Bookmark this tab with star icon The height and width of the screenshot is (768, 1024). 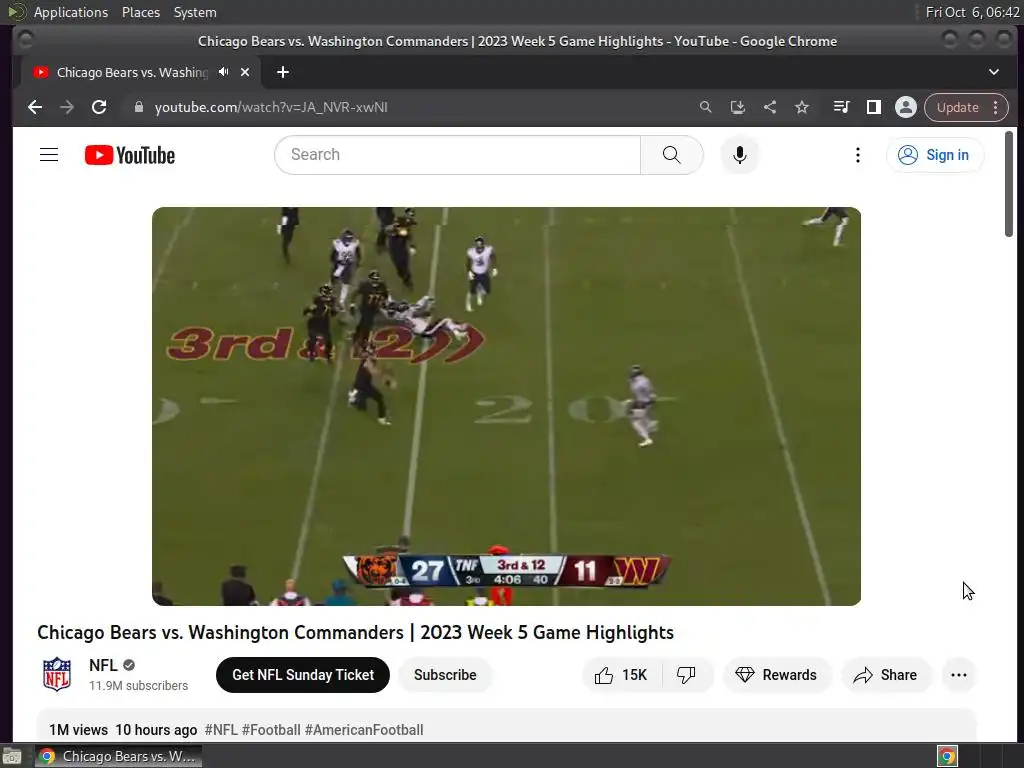pos(802,107)
